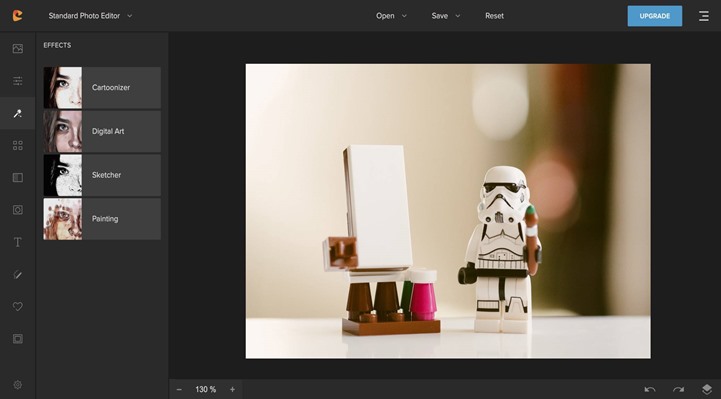Open the Image manager sidebar icon
This screenshot has height=399, width=721.
(17, 48)
